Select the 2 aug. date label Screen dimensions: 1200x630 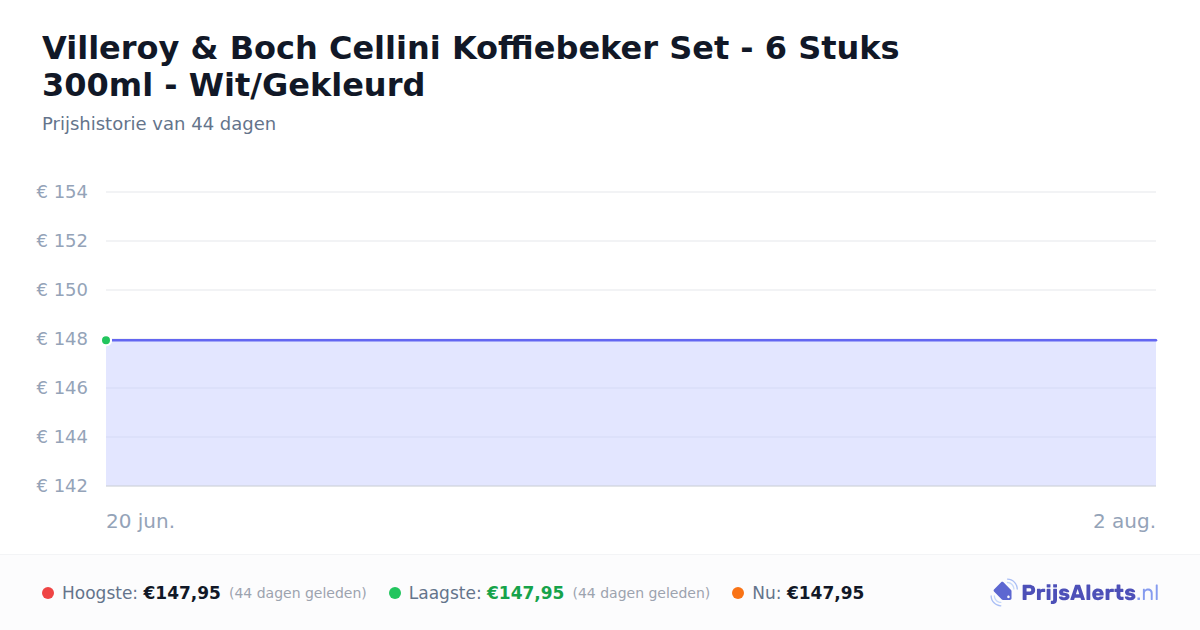[x=1124, y=521]
